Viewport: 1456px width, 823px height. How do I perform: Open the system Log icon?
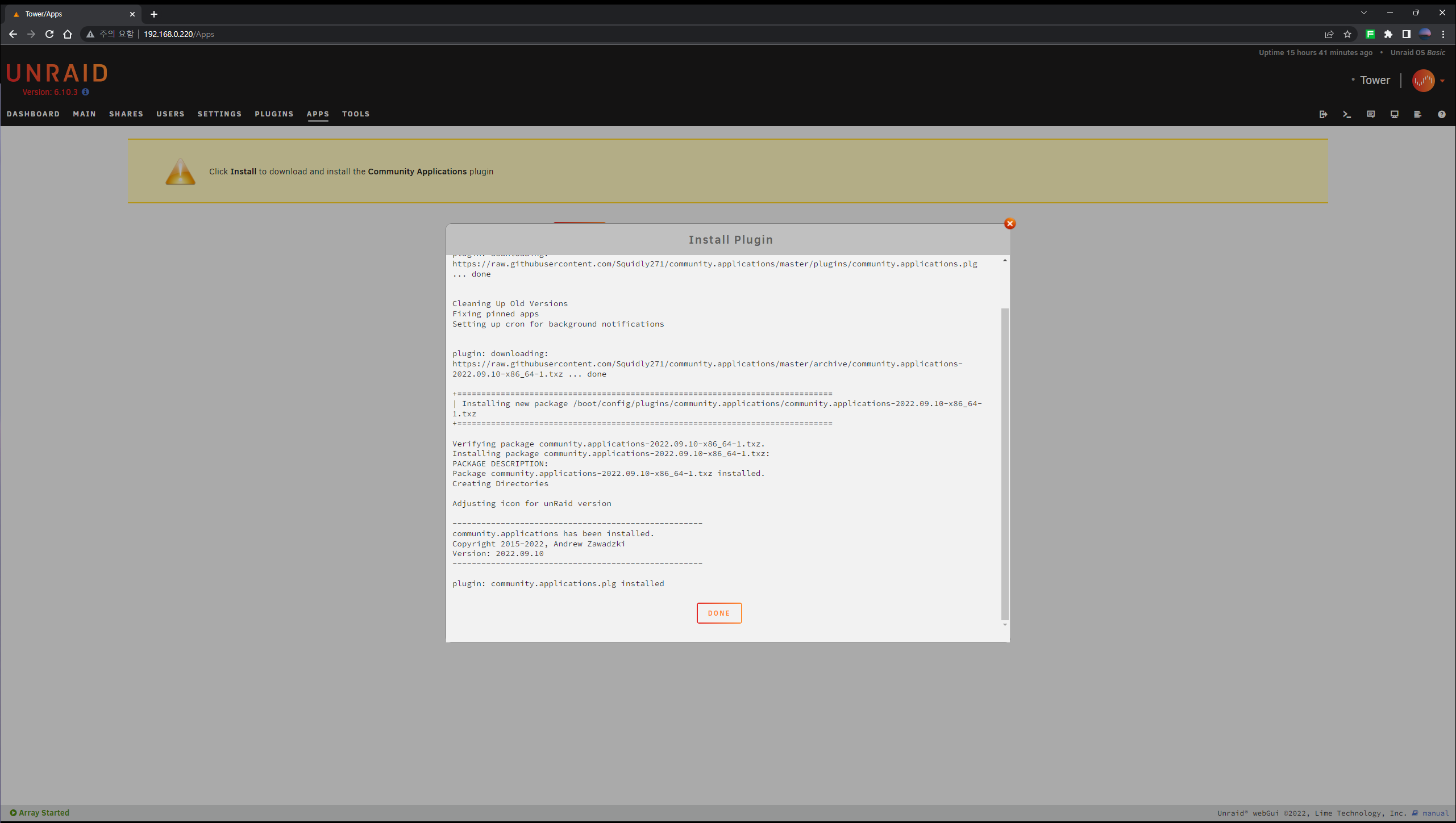click(1417, 114)
